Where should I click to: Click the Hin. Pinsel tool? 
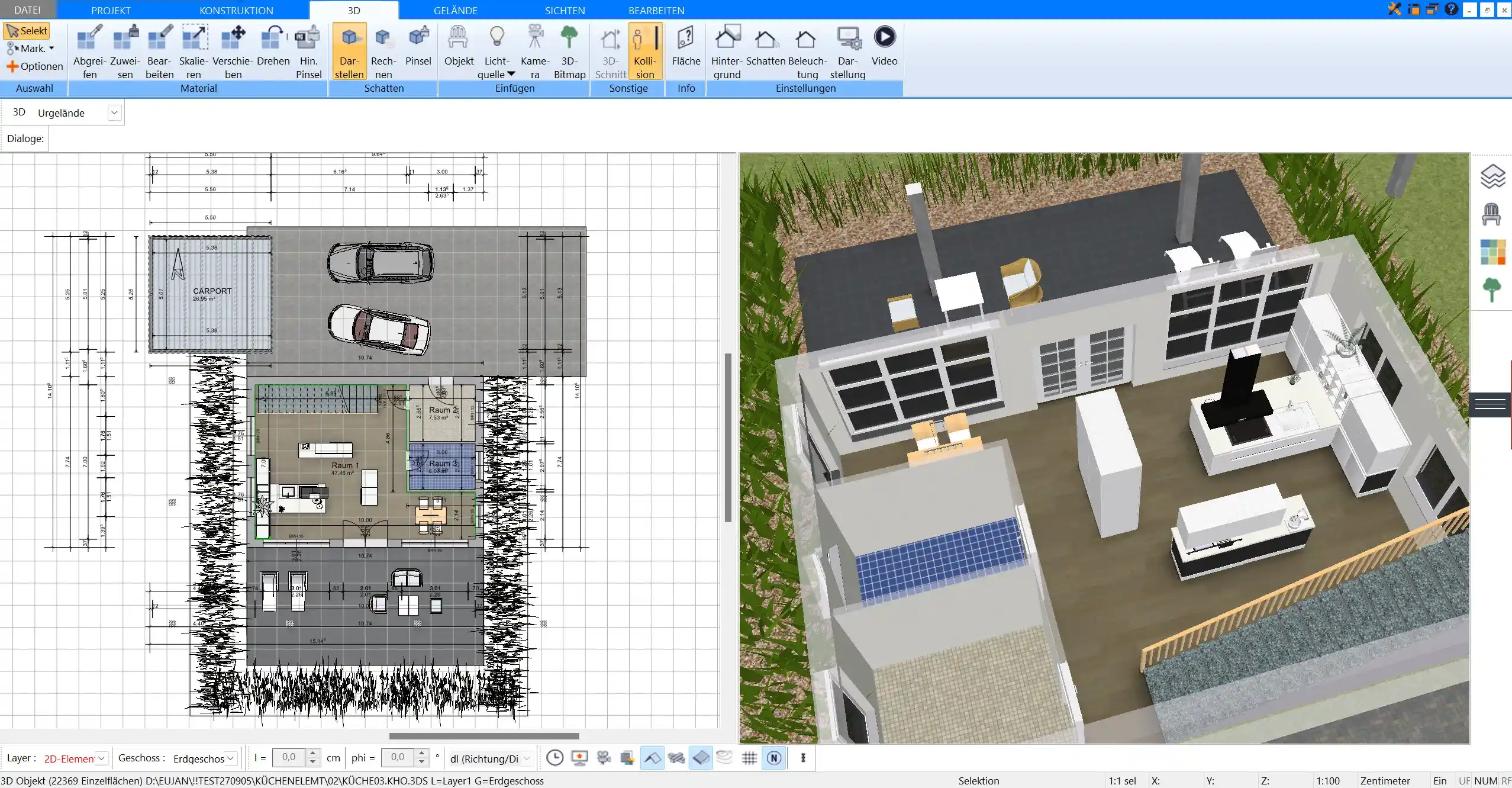(x=308, y=52)
